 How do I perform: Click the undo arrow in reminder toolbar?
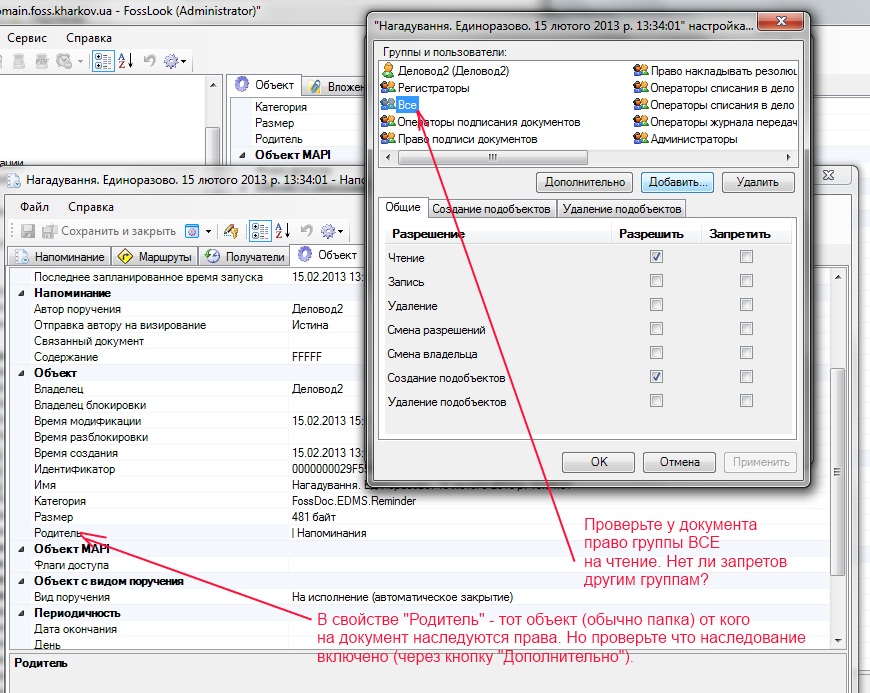(307, 231)
